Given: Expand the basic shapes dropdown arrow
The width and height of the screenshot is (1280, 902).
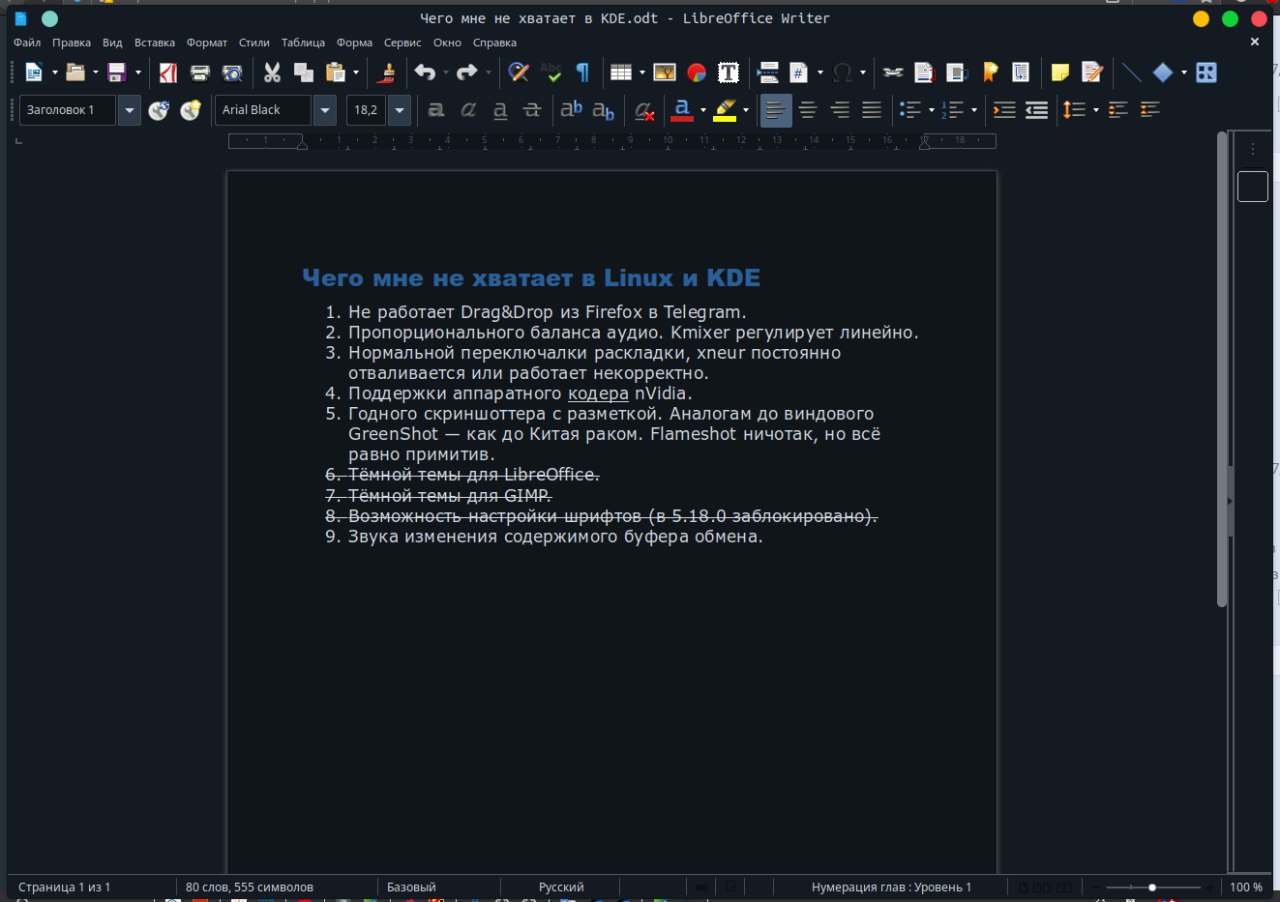Looking at the screenshot, I should coord(1183,72).
